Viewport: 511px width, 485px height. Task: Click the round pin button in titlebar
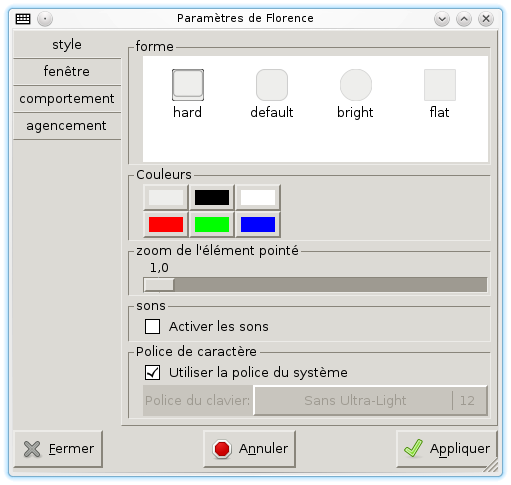point(45,19)
